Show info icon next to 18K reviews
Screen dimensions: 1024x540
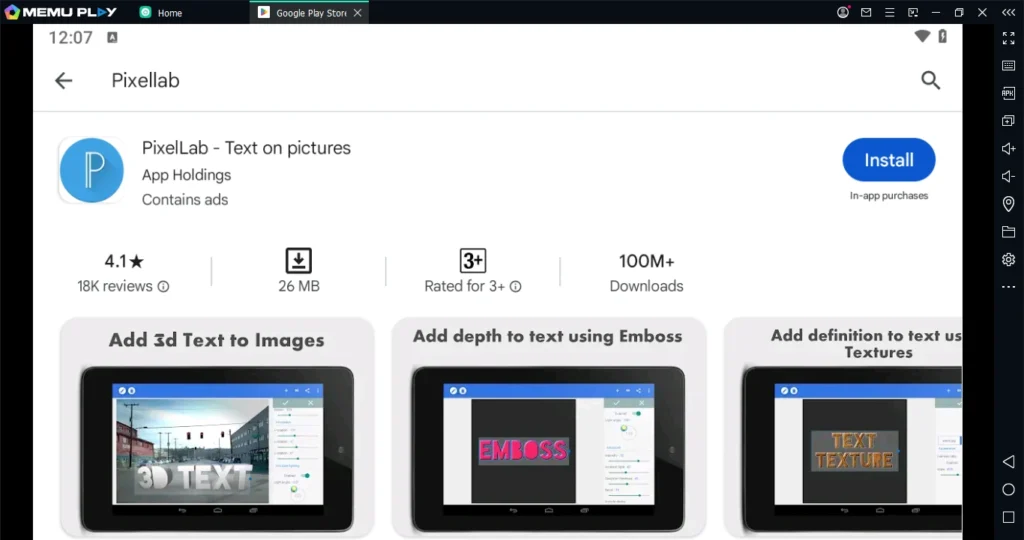click(163, 287)
